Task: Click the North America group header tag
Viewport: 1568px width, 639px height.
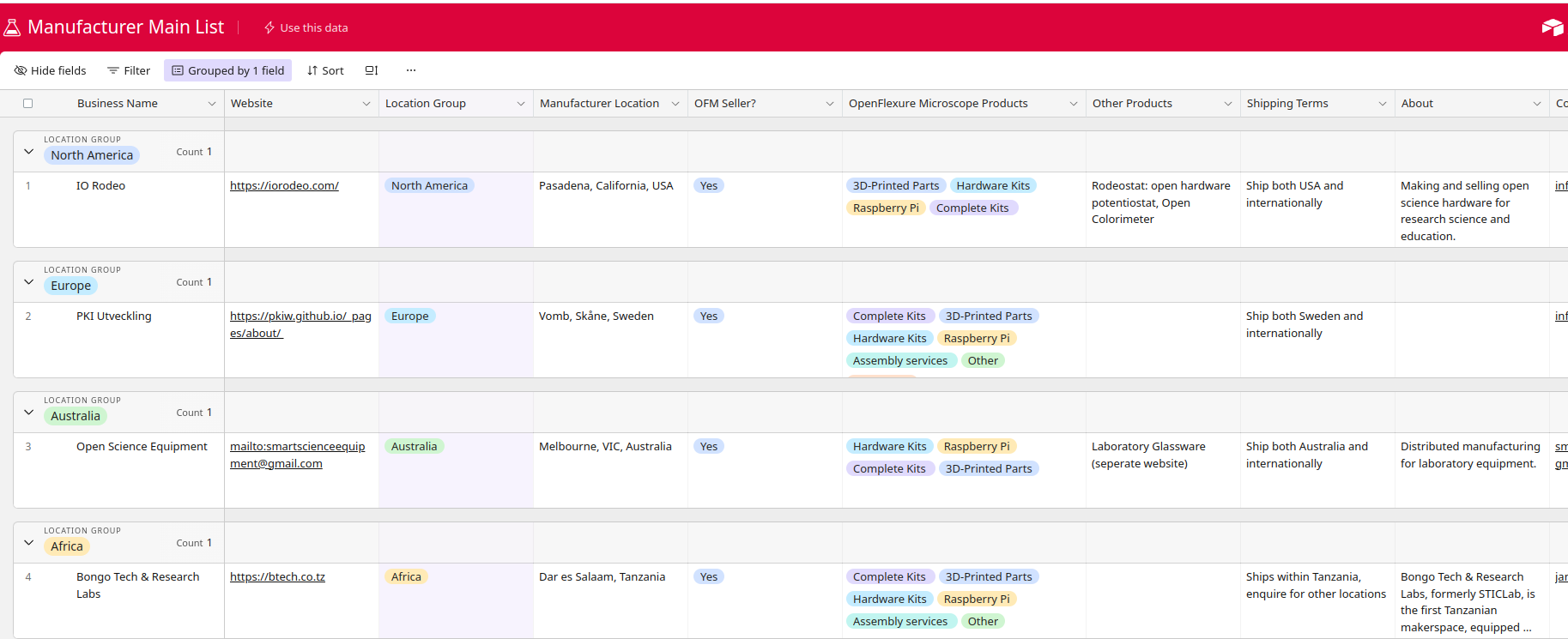Action: 92,155
